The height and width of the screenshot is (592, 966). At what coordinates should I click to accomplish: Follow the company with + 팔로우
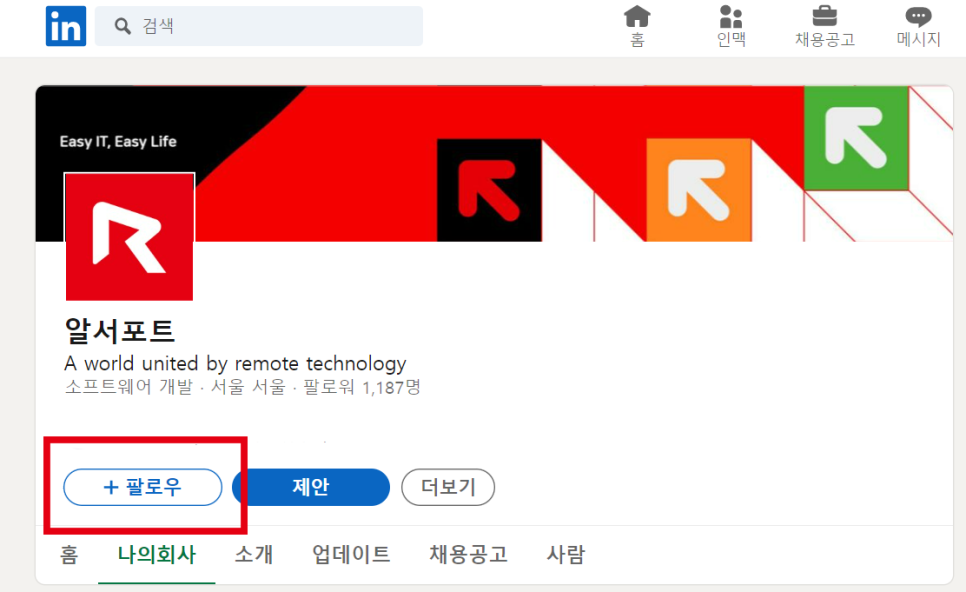[x=142, y=487]
